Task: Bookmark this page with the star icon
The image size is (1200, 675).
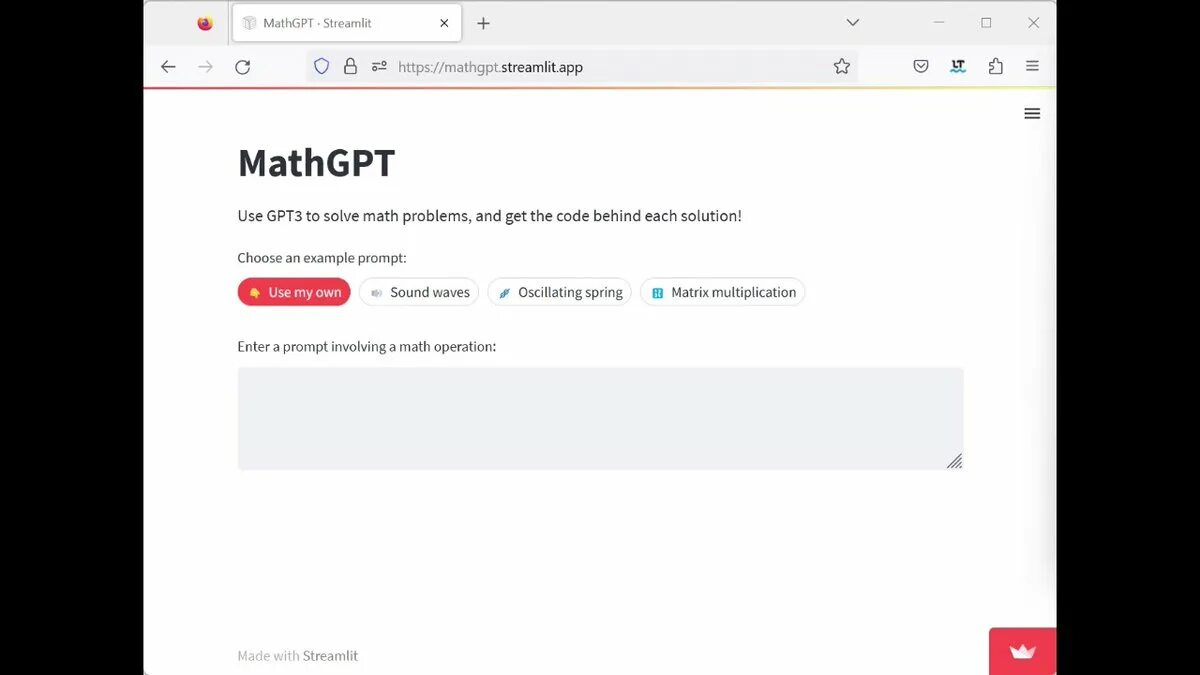Action: point(842,67)
